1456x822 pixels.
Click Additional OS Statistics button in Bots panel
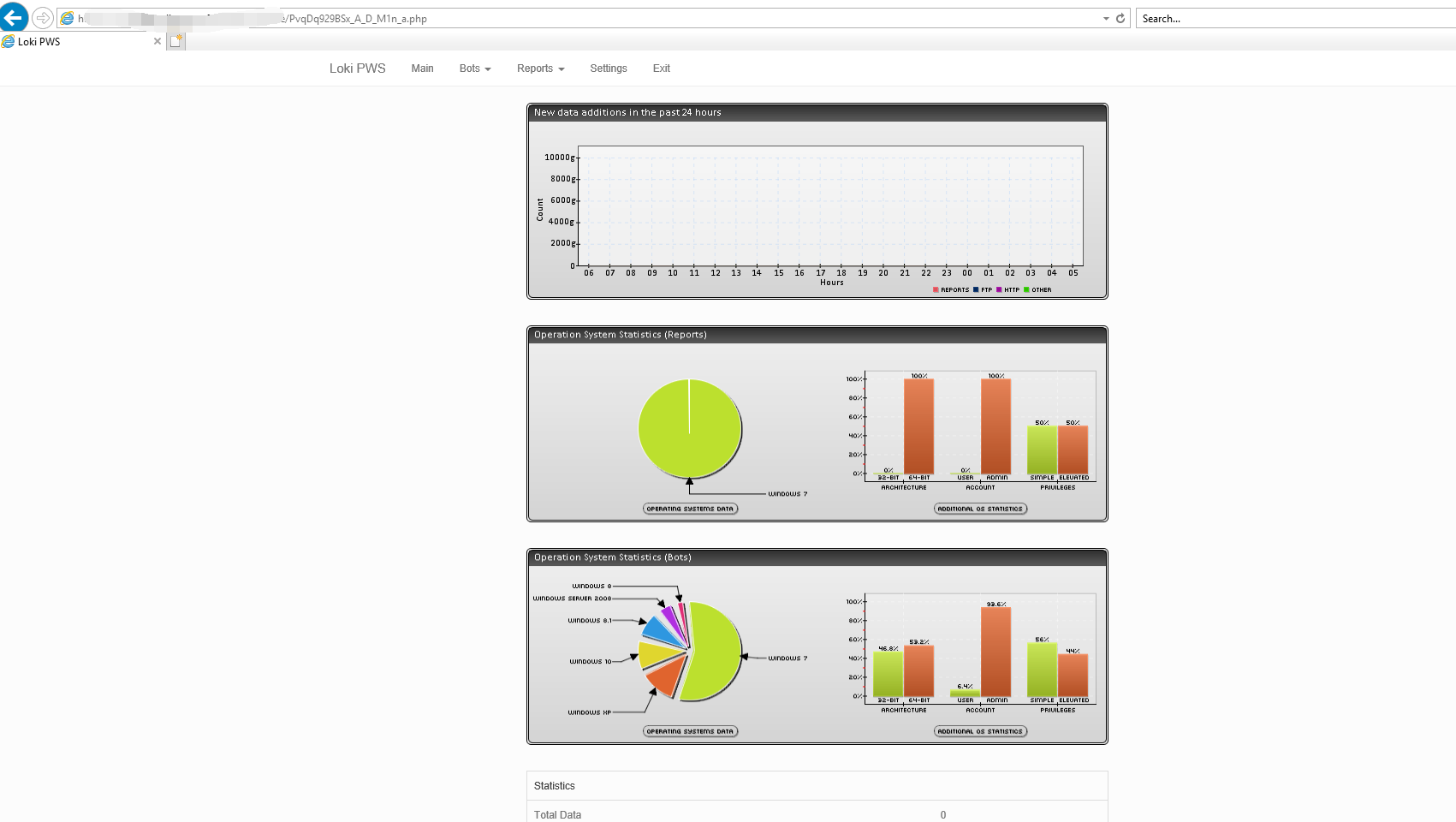point(981,731)
